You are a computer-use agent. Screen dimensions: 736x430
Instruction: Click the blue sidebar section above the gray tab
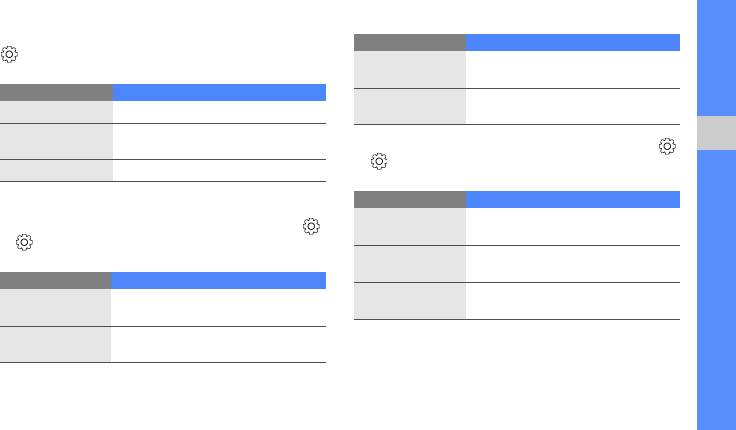click(x=715, y=57)
